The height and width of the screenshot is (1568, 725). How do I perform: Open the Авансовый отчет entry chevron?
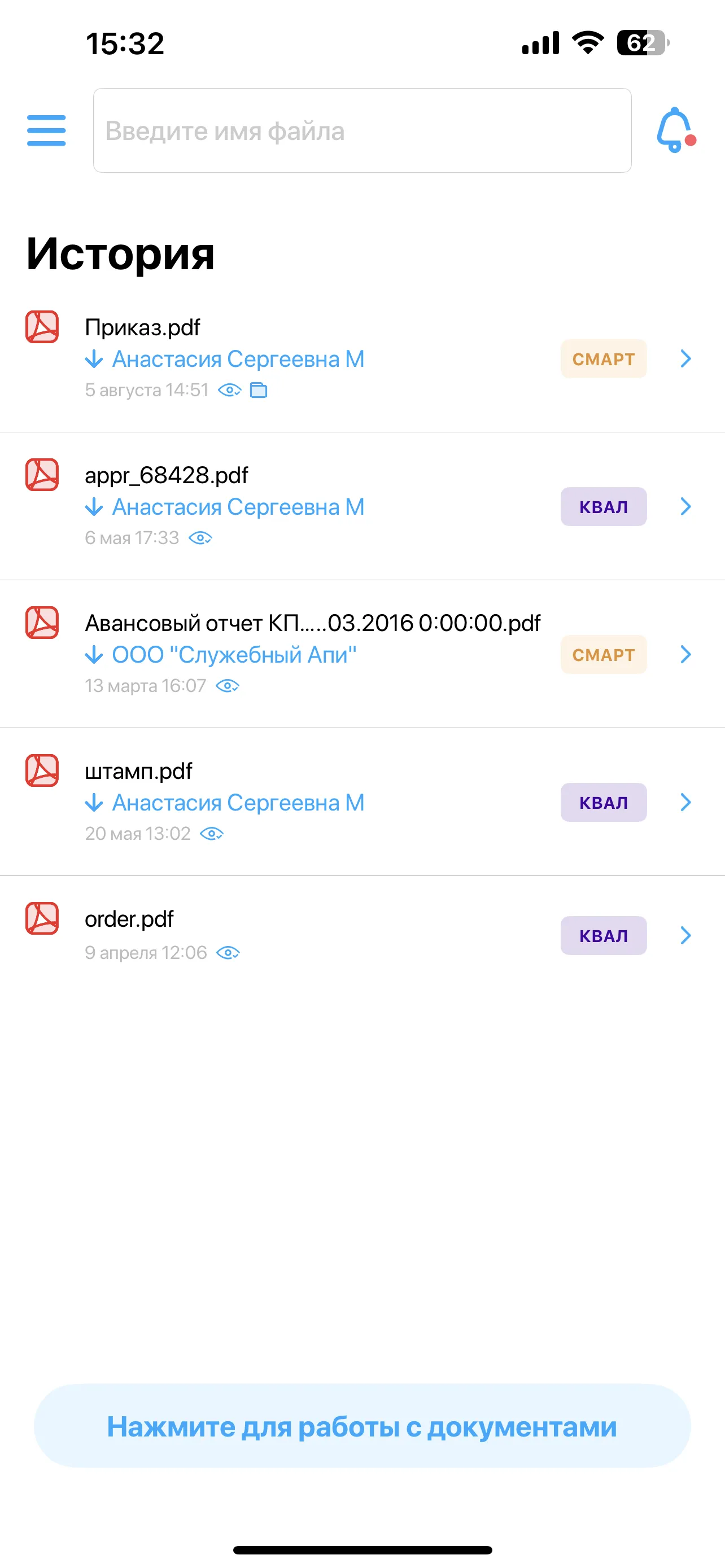tap(685, 654)
